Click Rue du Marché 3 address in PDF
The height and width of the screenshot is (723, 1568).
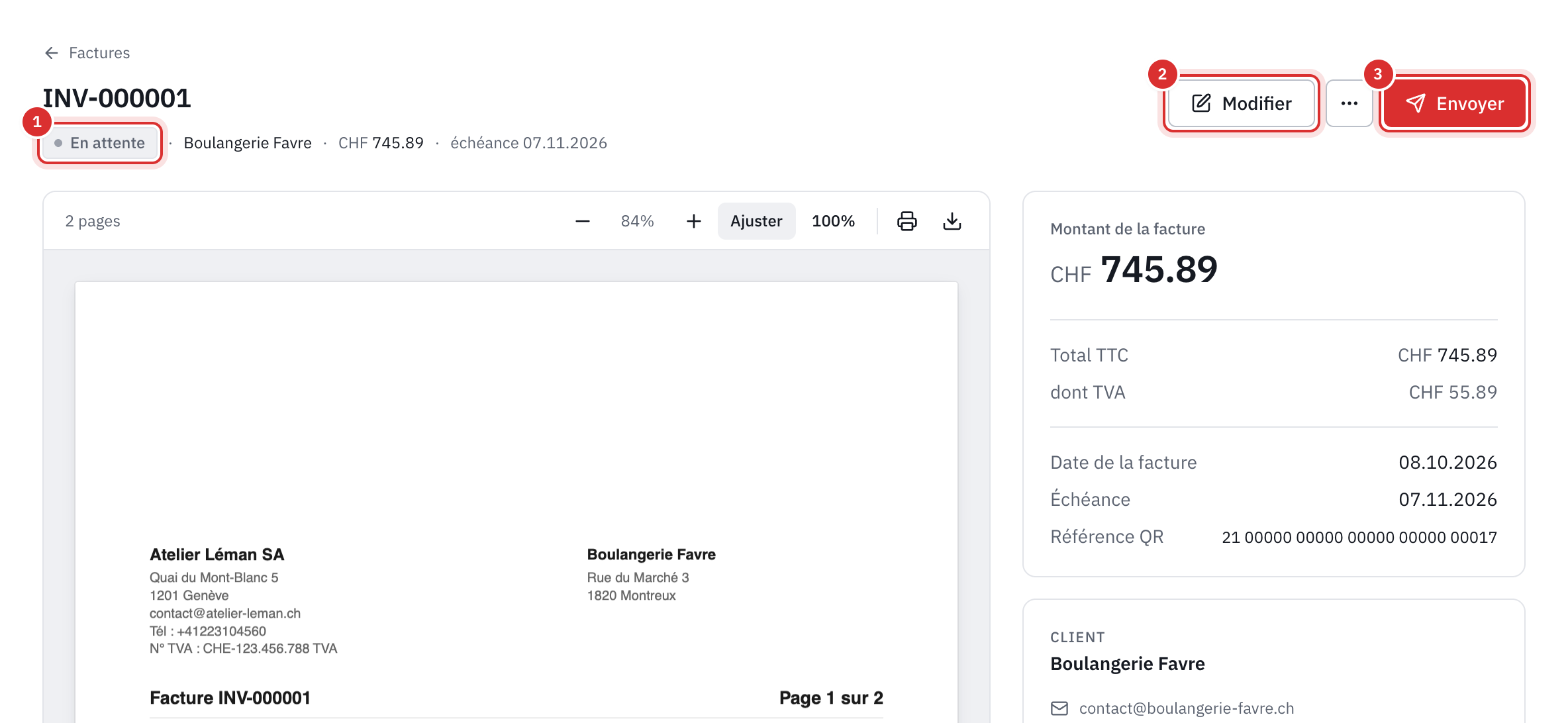pyautogui.click(x=638, y=577)
